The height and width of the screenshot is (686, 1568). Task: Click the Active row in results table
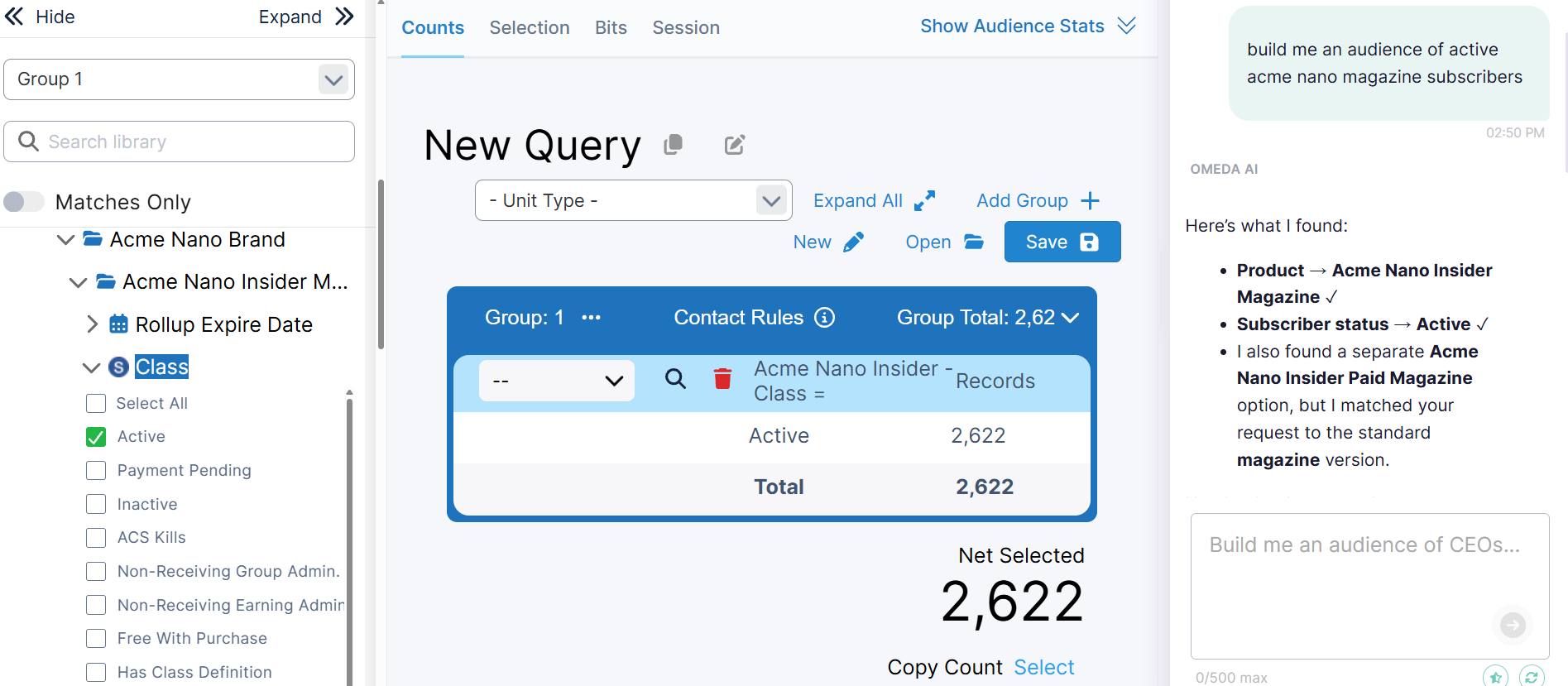coord(771,436)
